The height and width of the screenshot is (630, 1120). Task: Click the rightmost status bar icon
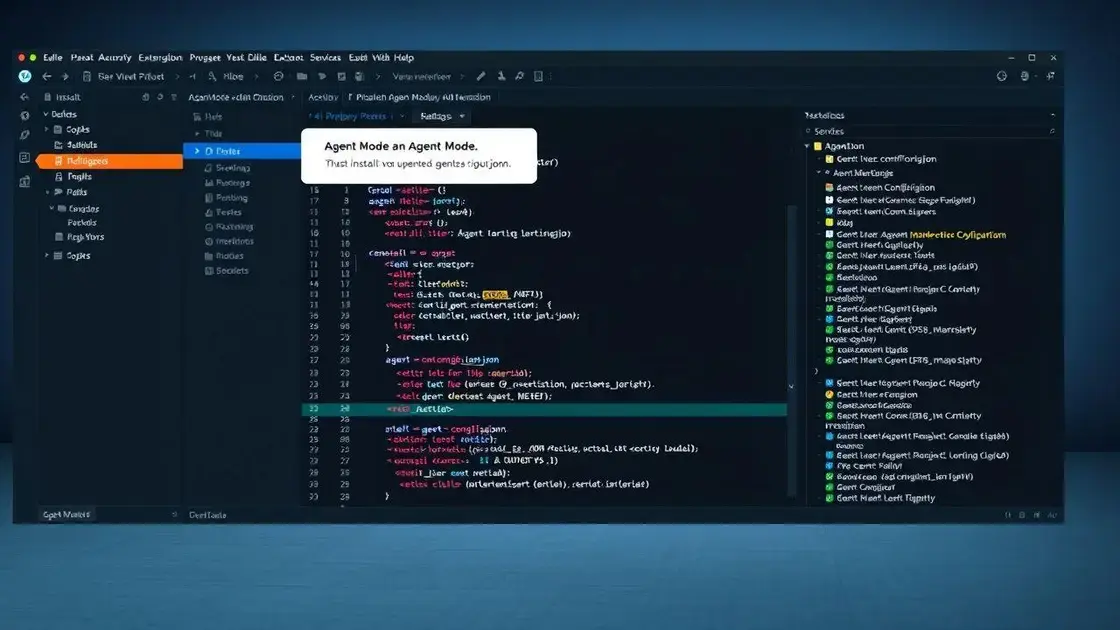(x=1052, y=515)
